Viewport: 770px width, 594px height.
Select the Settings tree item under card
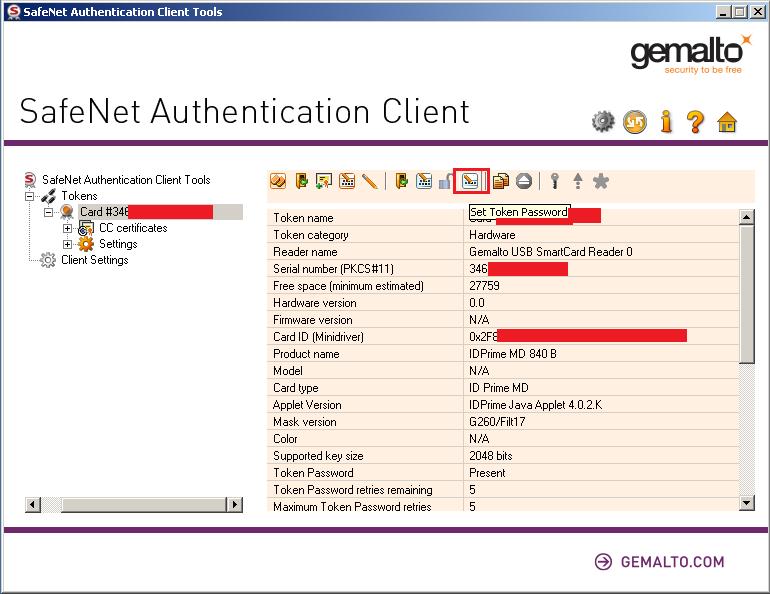coord(118,244)
